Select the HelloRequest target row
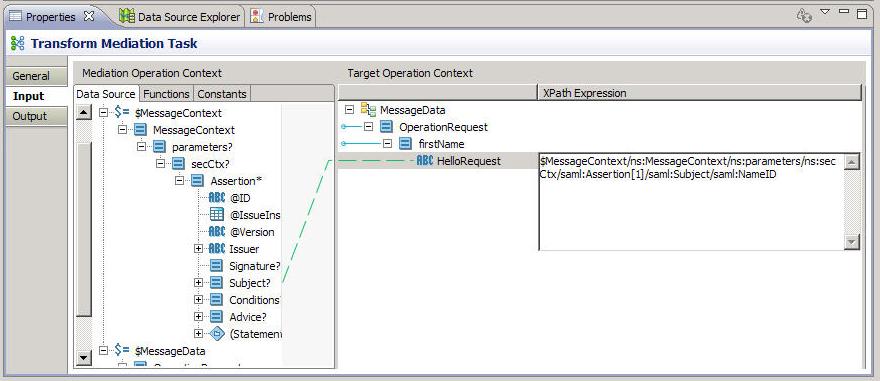Image resolution: width=880 pixels, height=381 pixels. tap(438, 161)
